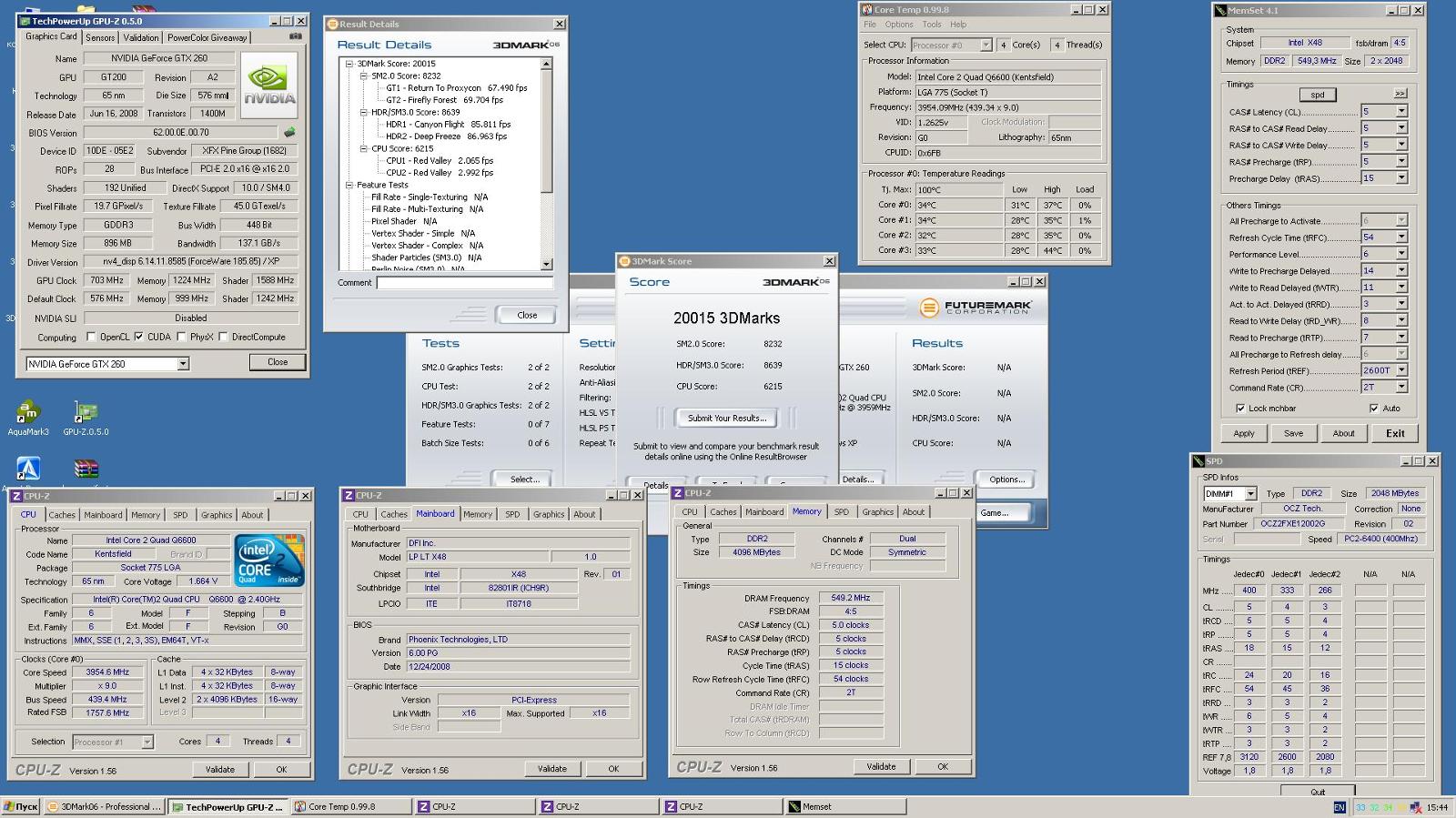This screenshot has width=1456, height=818.
Task: Click the Save button in MemSet
Action: tap(1293, 433)
